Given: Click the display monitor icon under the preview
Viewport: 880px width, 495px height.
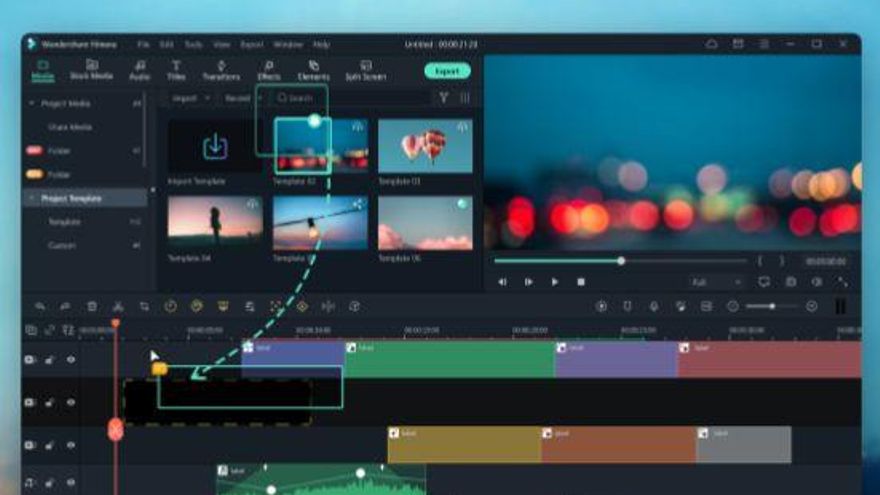Looking at the screenshot, I should pyautogui.click(x=764, y=282).
